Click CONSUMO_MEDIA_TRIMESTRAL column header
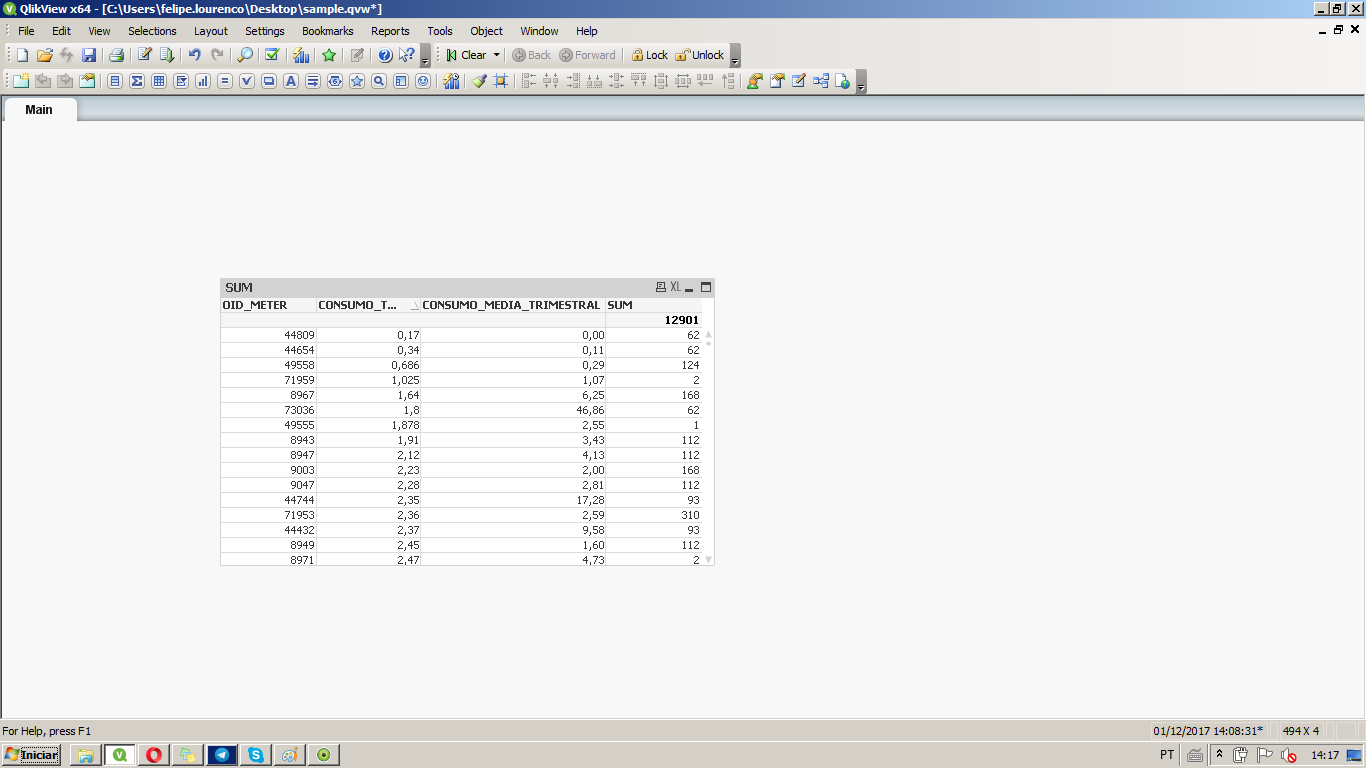This screenshot has height=768, width=1366. tap(512, 305)
